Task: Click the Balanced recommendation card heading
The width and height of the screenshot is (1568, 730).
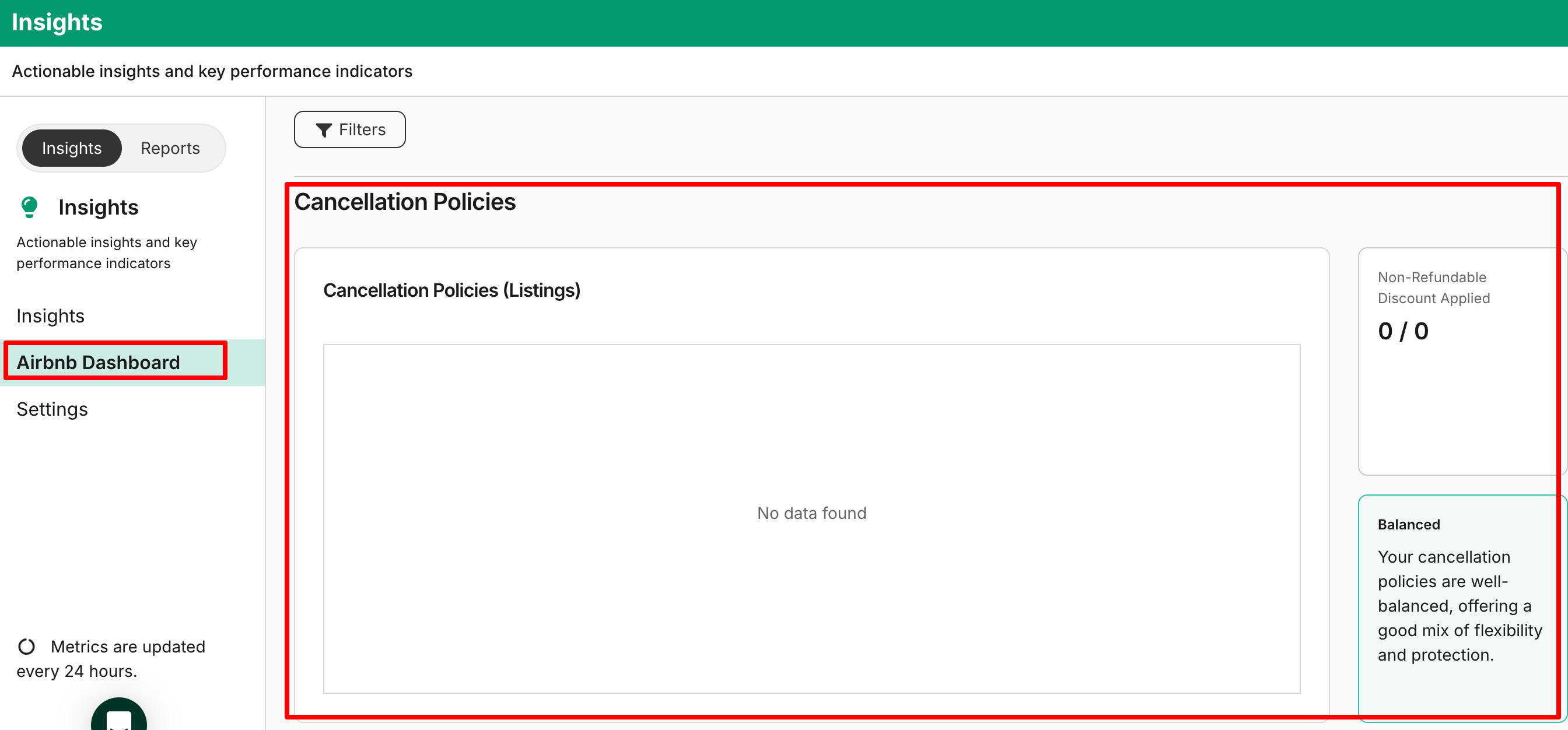Action: click(1409, 524)
